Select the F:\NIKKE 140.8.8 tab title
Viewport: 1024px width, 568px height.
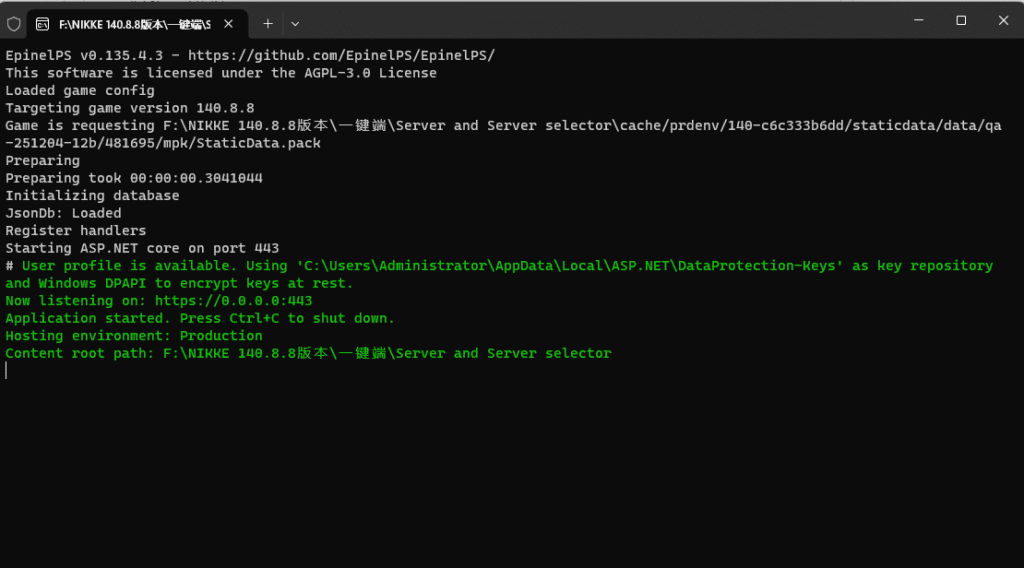pos(133,23)
